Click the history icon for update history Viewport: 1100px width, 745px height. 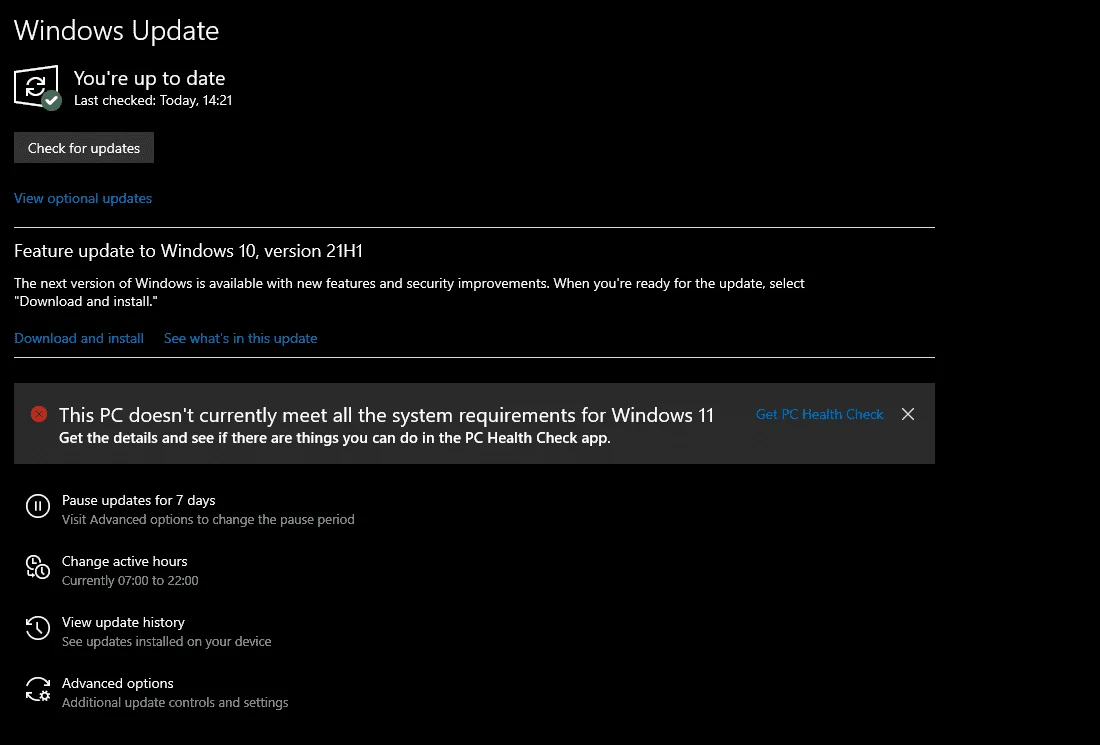coord(38,628)
